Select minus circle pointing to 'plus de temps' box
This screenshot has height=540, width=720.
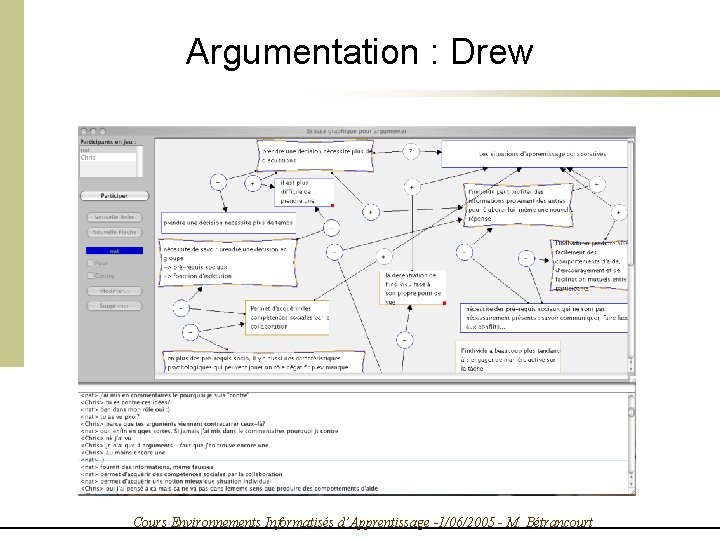tap(218, 182)
